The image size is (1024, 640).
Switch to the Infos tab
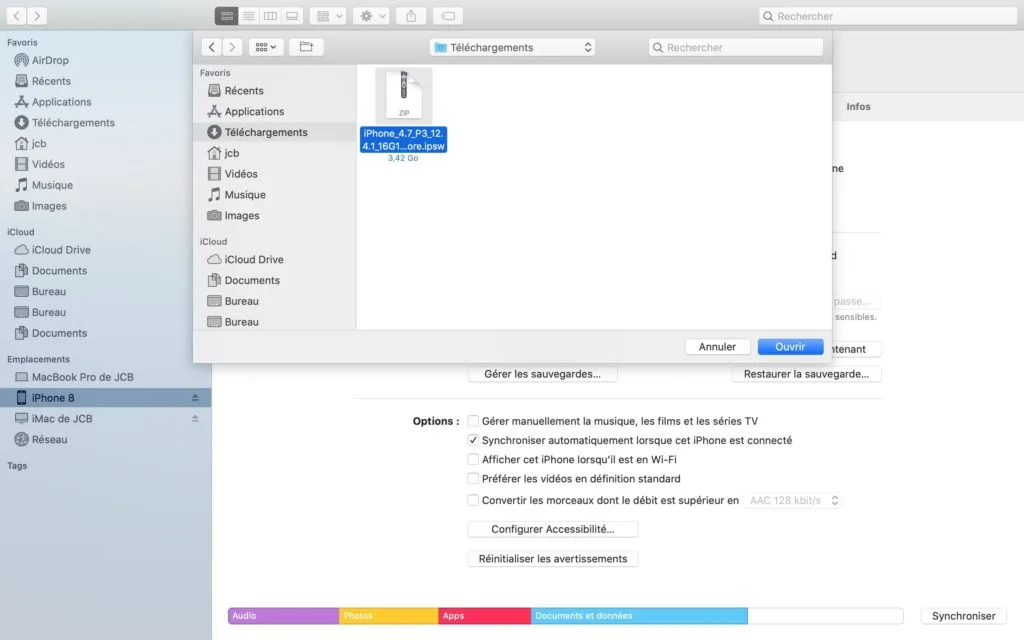tap(858, 106)
